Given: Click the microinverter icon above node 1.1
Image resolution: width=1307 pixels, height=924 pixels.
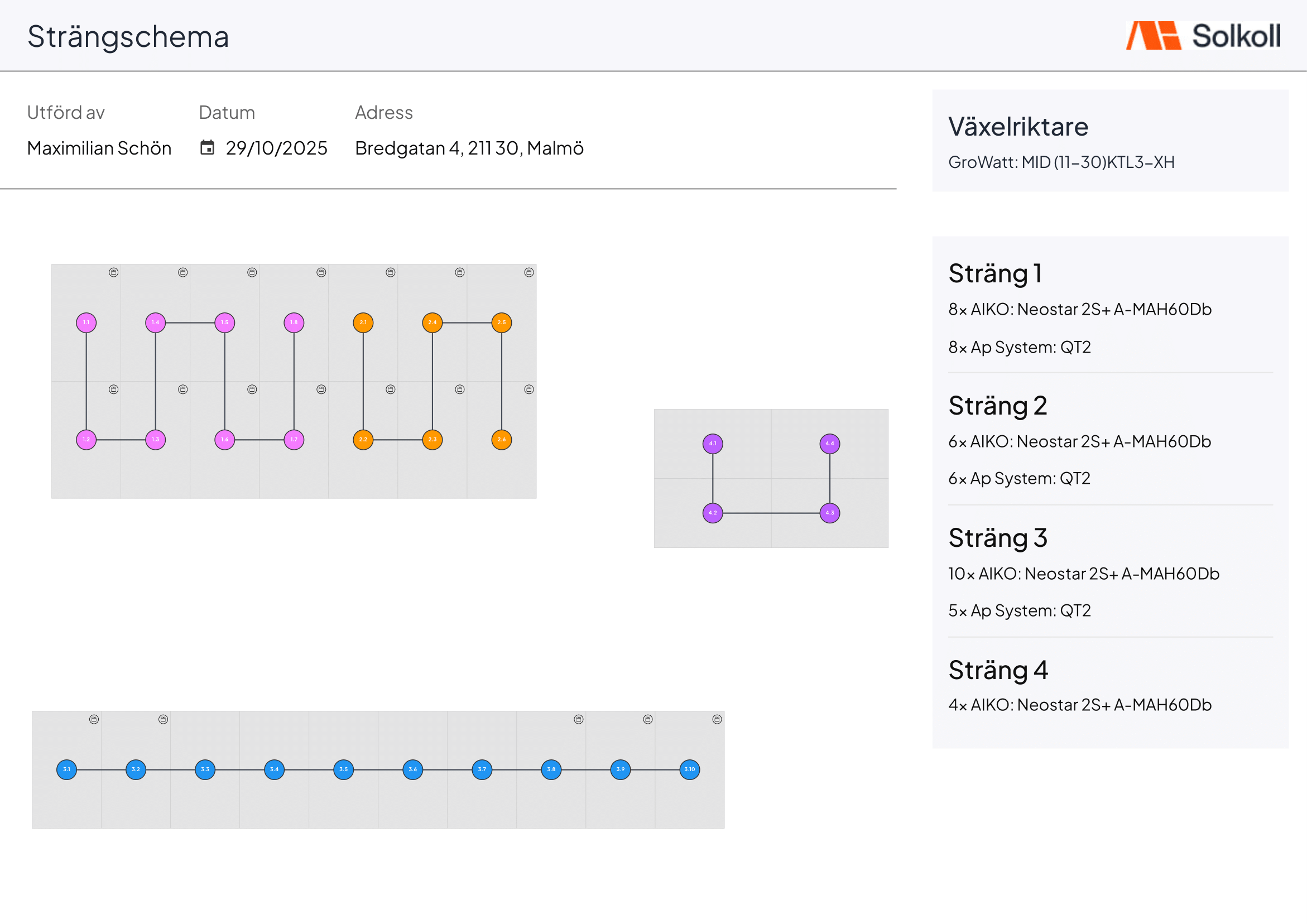Looking at the screenshot, I should tap(114, 273).
